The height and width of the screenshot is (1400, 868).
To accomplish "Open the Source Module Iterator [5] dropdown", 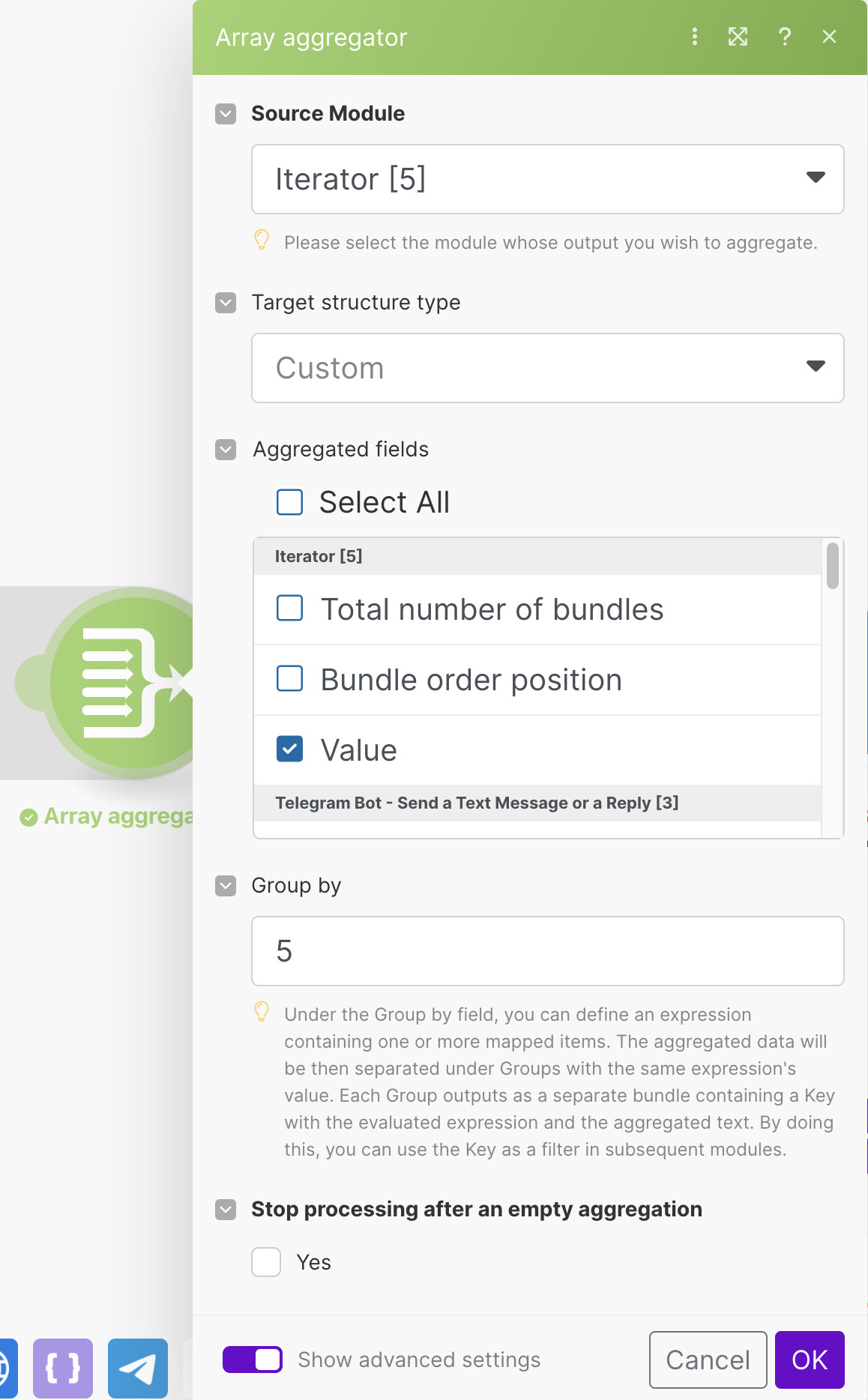I will 547,179.
